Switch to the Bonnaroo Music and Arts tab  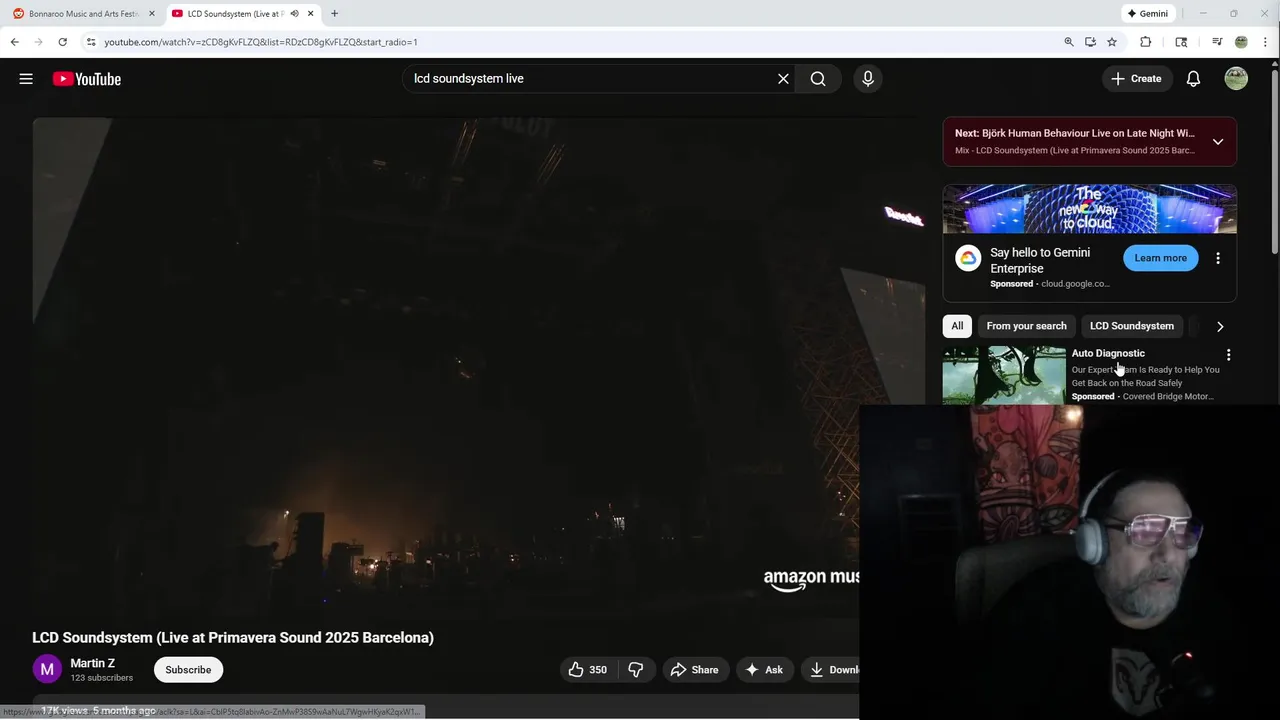point(83,14)
